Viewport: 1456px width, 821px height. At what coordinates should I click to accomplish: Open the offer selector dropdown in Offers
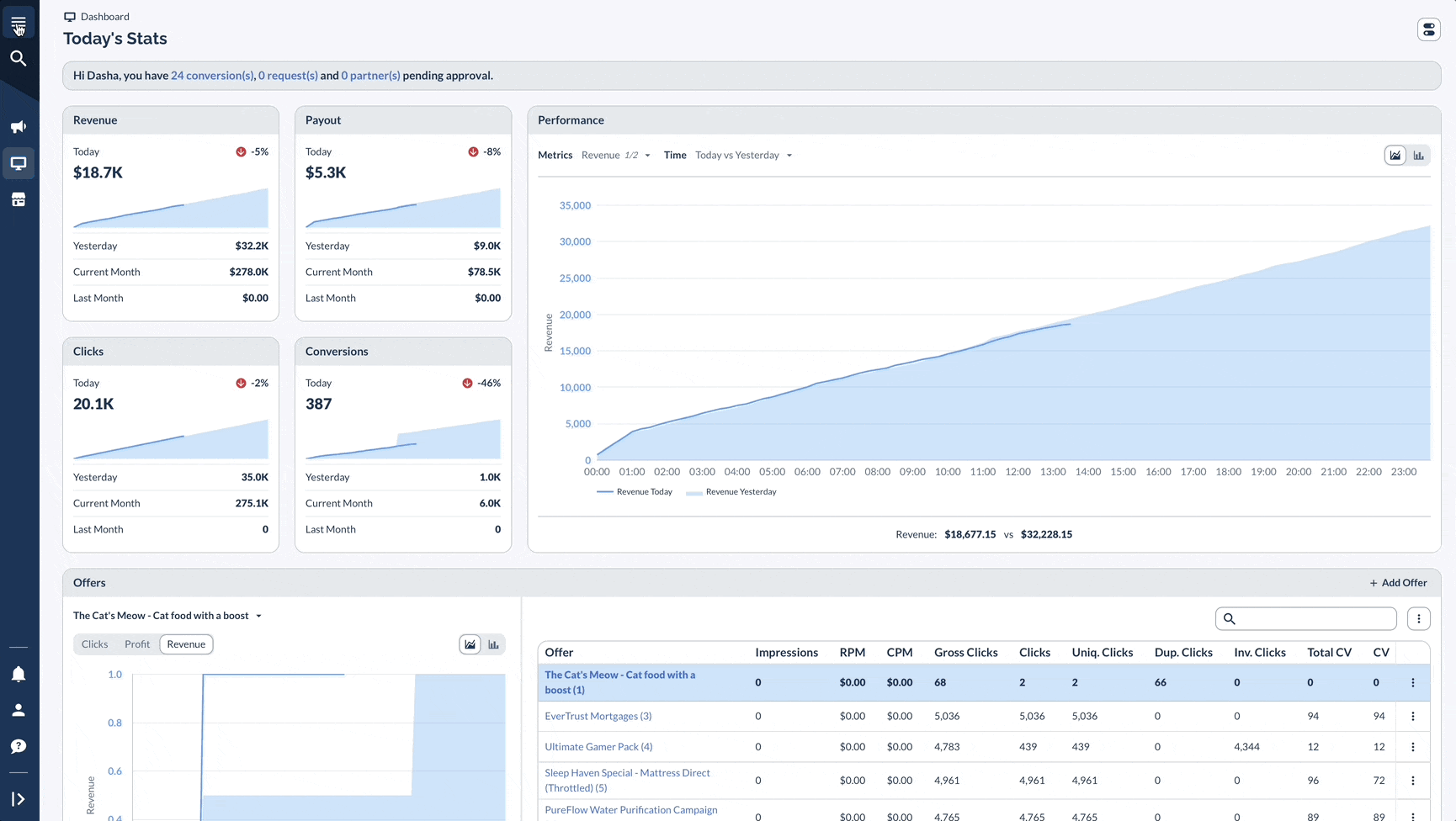[x=167, y=616]
